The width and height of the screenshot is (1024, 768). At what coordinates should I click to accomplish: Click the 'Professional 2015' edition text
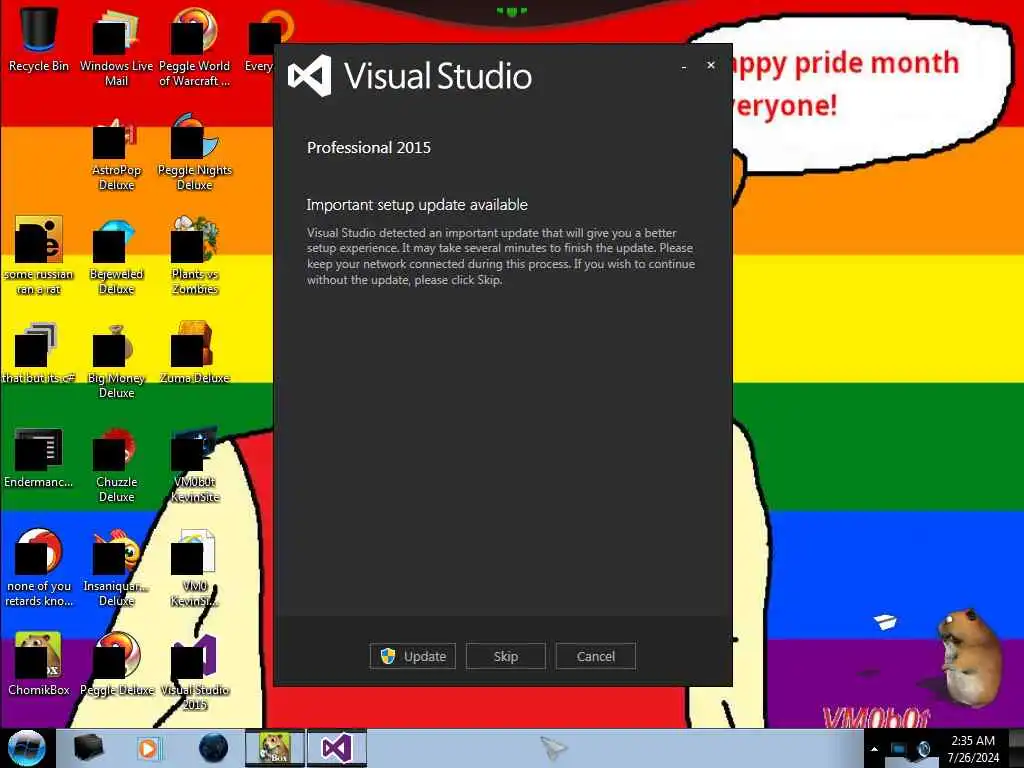click(x=369, y=148)
